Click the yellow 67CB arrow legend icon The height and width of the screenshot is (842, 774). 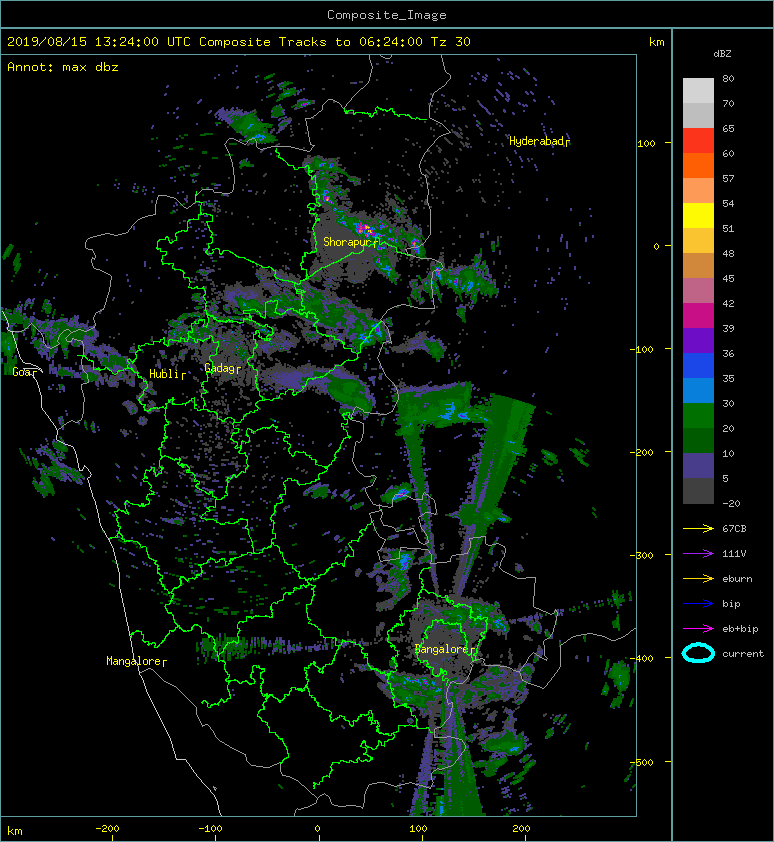[x=698, y=528]
